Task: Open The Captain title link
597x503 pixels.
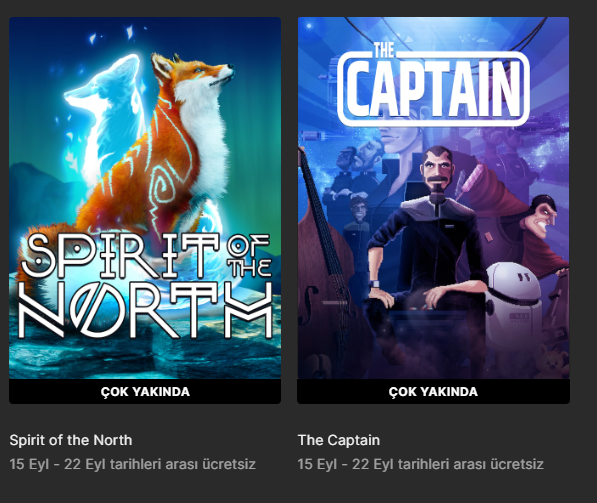Action: pos(339,440)
